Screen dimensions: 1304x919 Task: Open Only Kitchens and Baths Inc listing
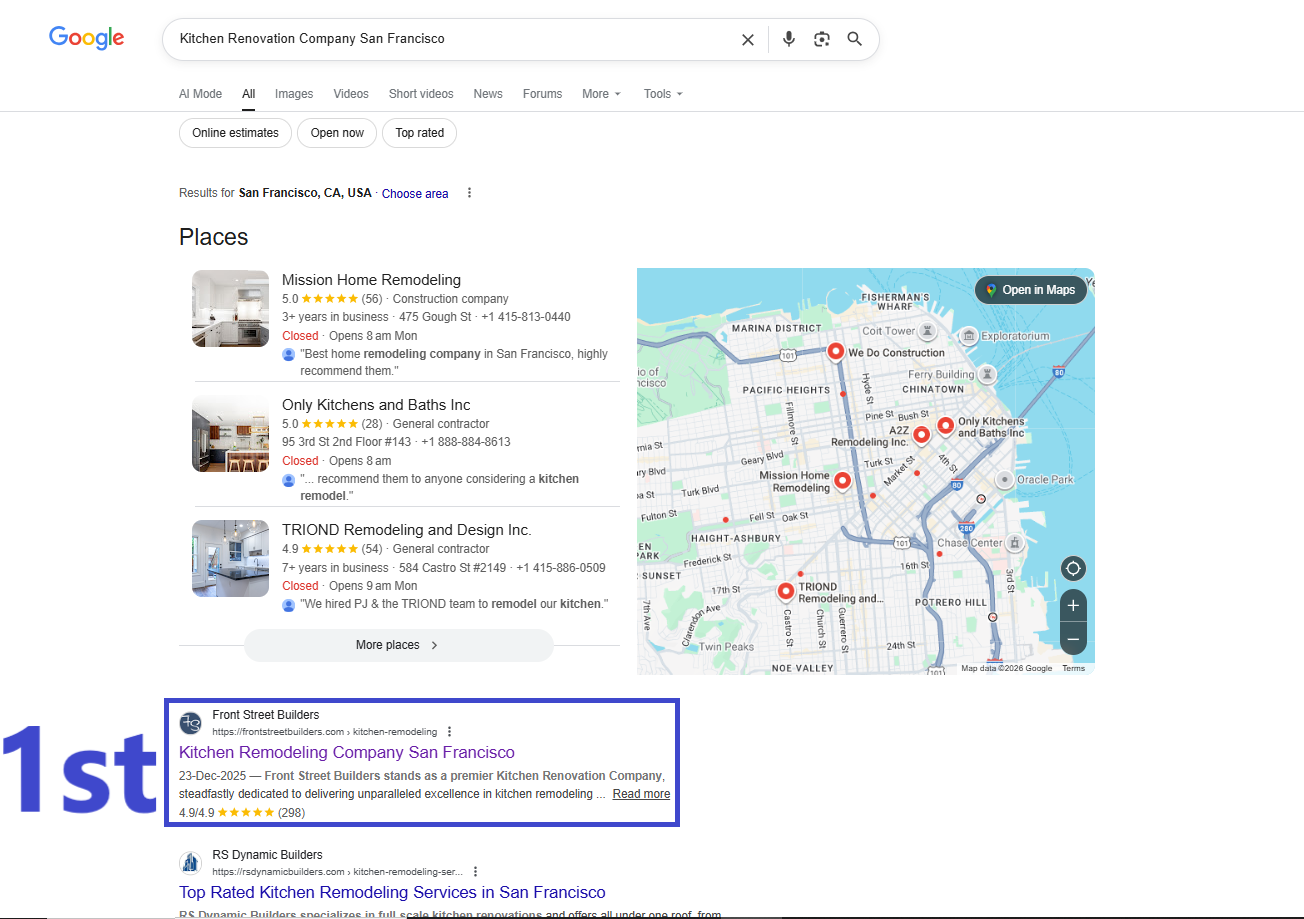click(376, 405)
